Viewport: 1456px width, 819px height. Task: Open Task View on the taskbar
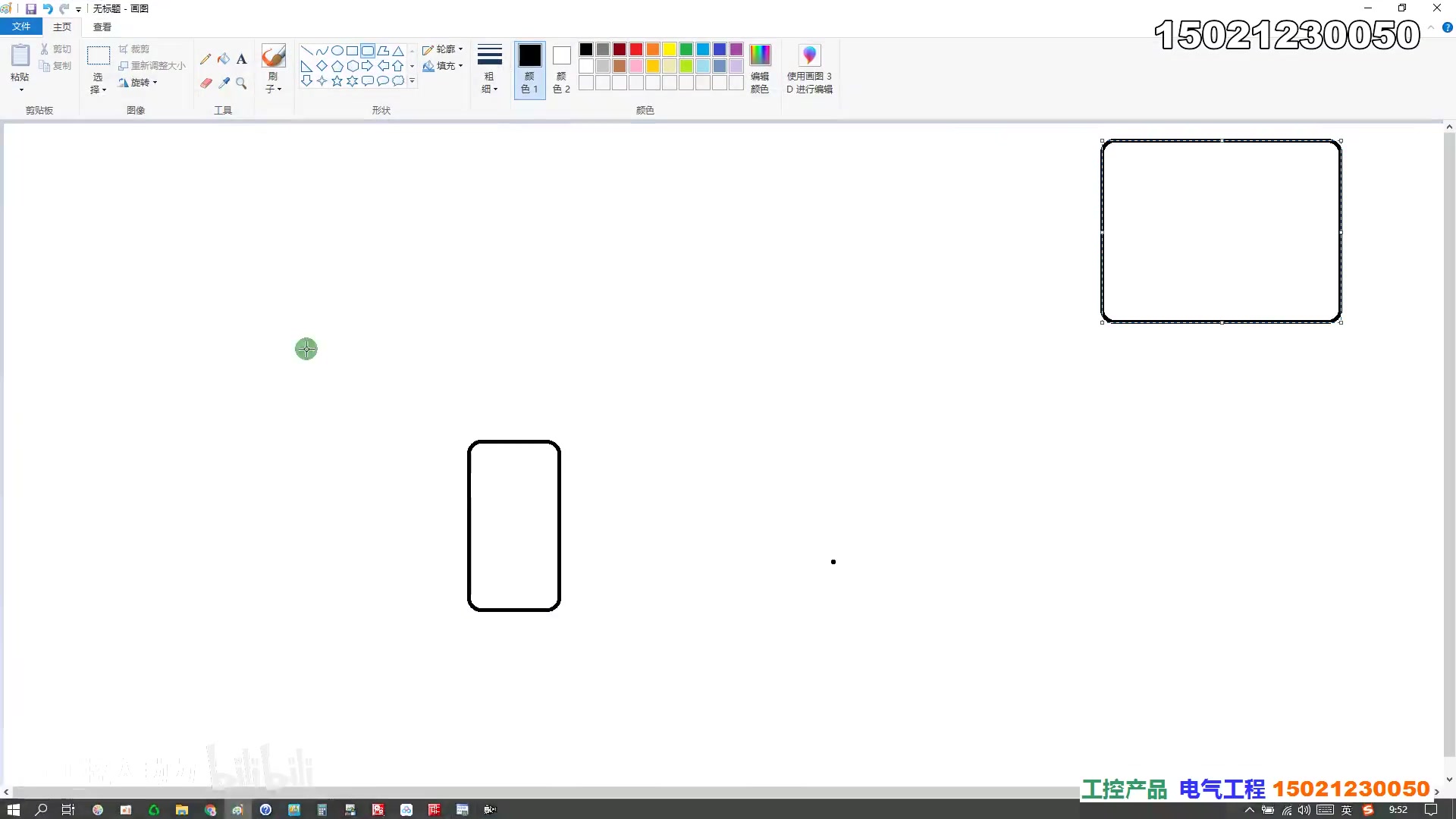(68, 810)
